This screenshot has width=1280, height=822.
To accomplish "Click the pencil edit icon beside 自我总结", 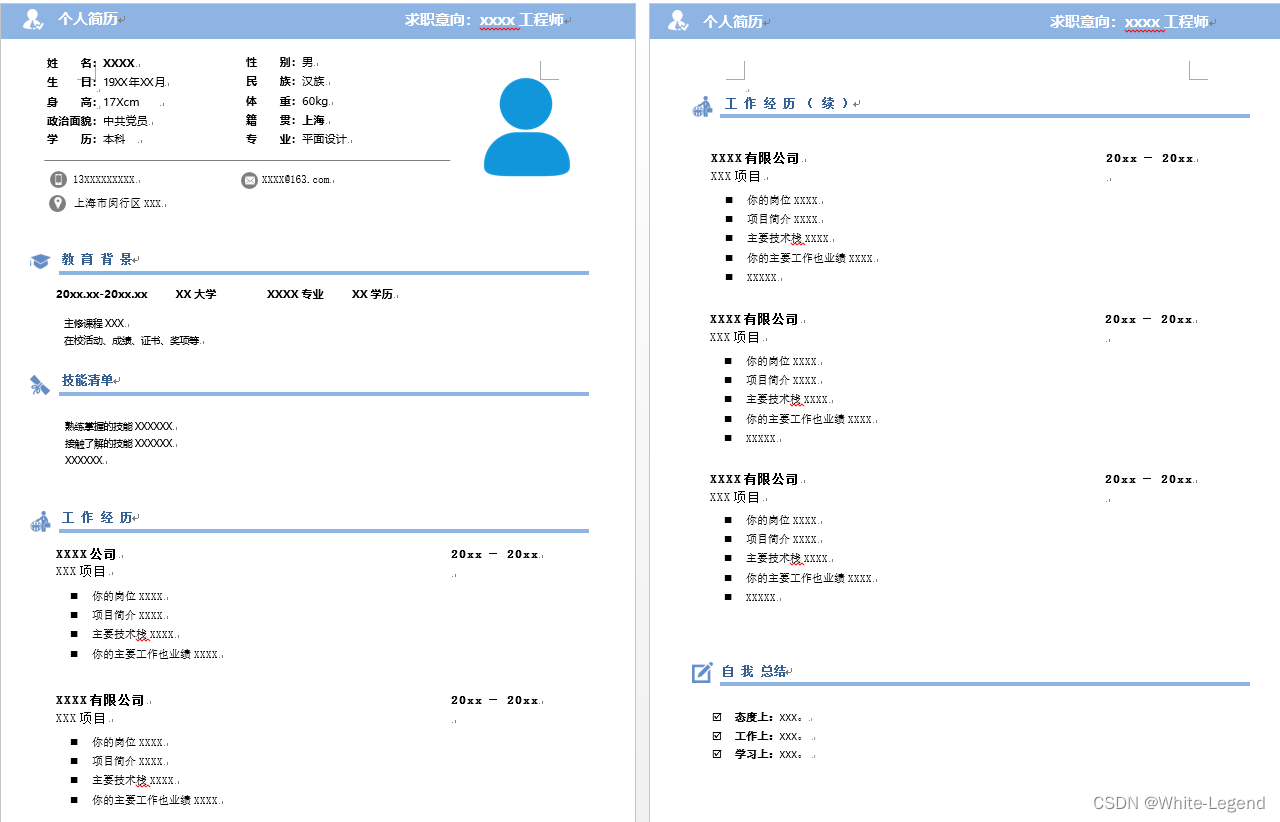I will pyautogui.click(x=703, y=672).
